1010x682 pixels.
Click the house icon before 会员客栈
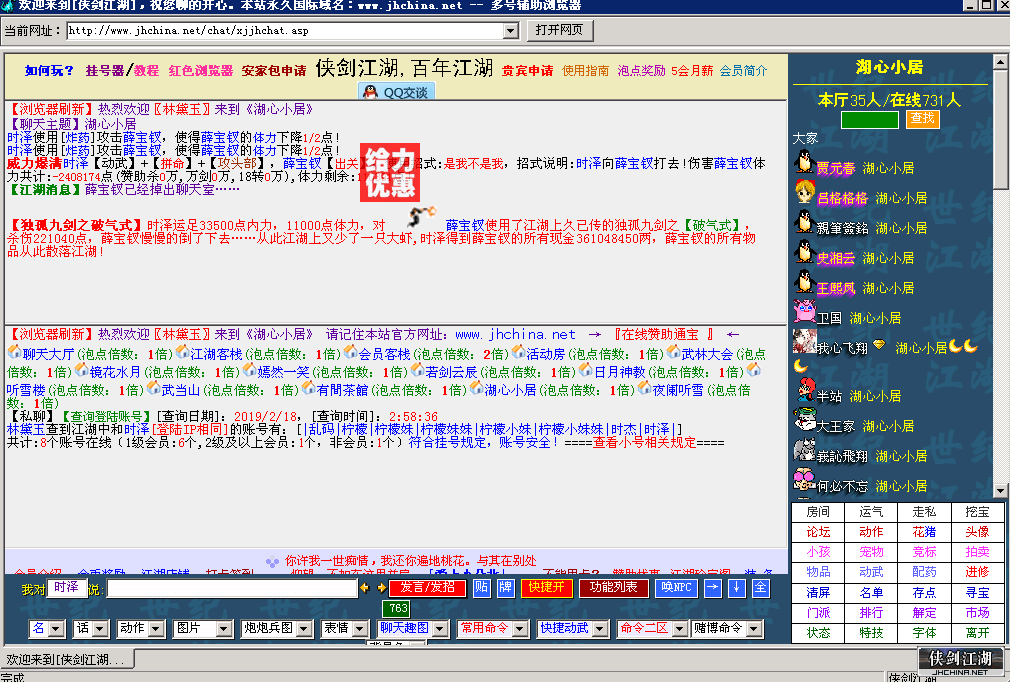tap(350, 352)
